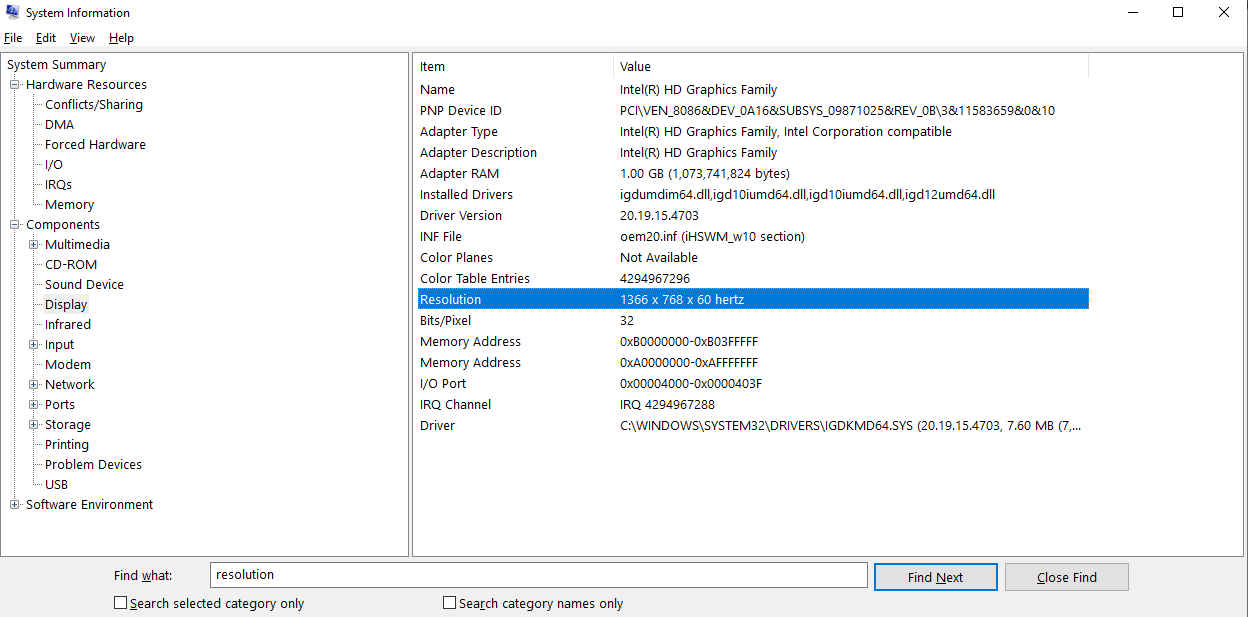Open the File menu
Image resolution: width=1248 pixels, height=617 pixels.
coord(13,38)
